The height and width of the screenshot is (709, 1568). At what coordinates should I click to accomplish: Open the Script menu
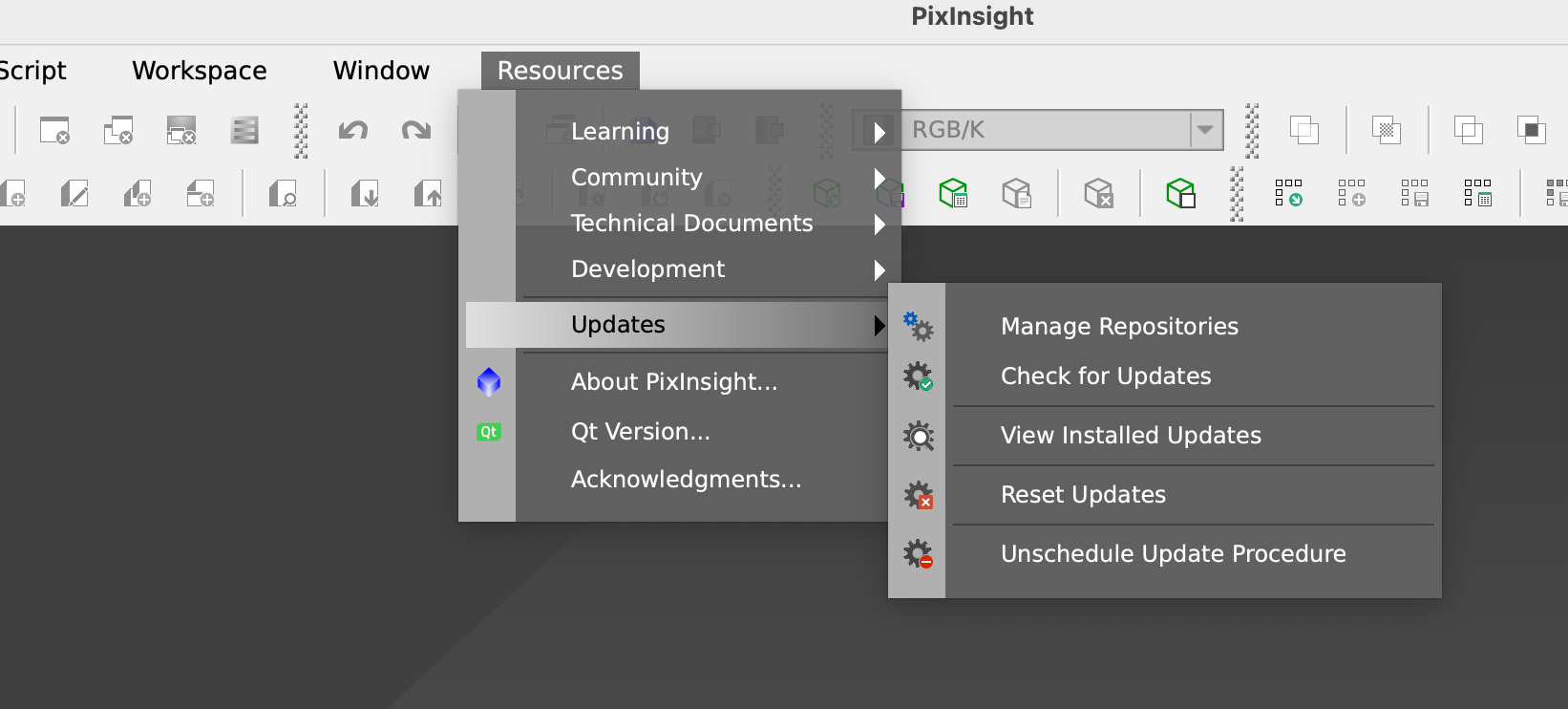coord(32,71)
